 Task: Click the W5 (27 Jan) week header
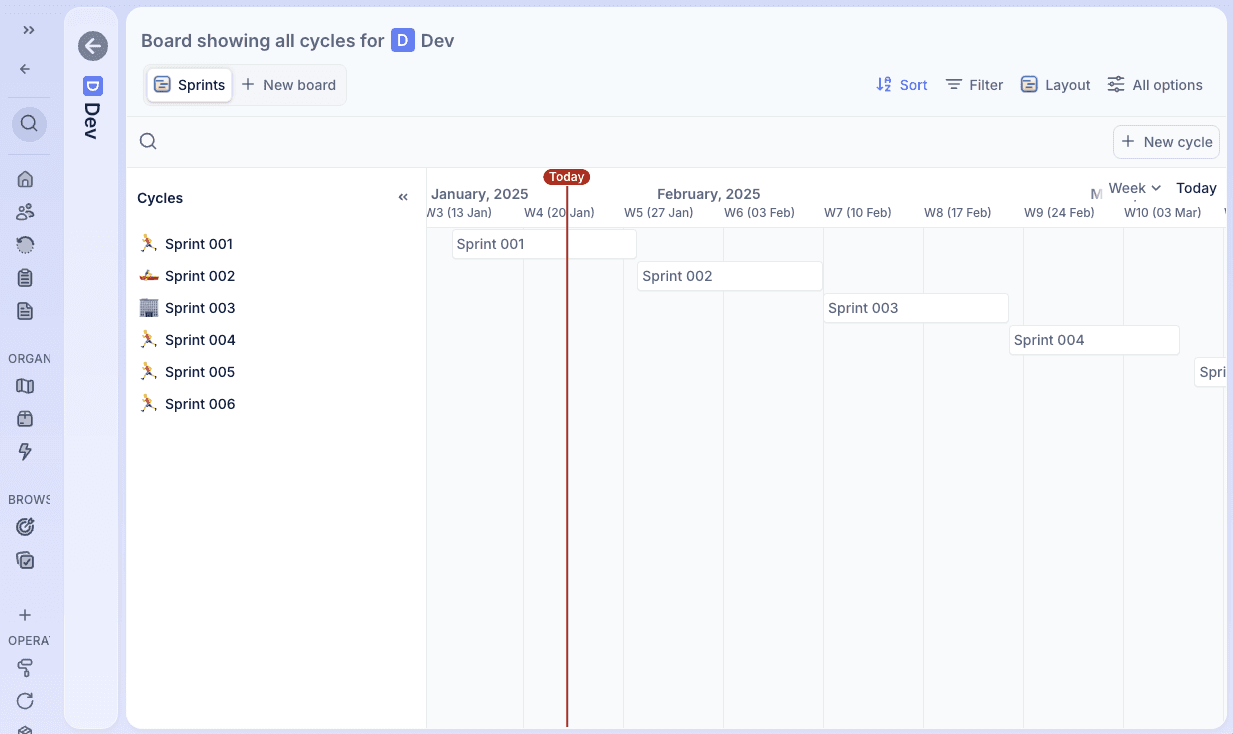point(659,212)
